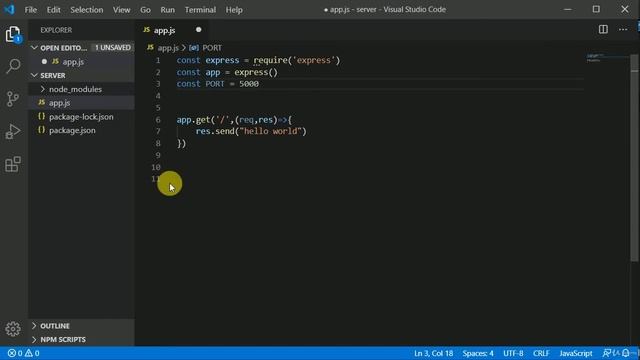Click PORT symbol in breadcrumb
Viewport: 640px width, 360px height.
[212, 48]
